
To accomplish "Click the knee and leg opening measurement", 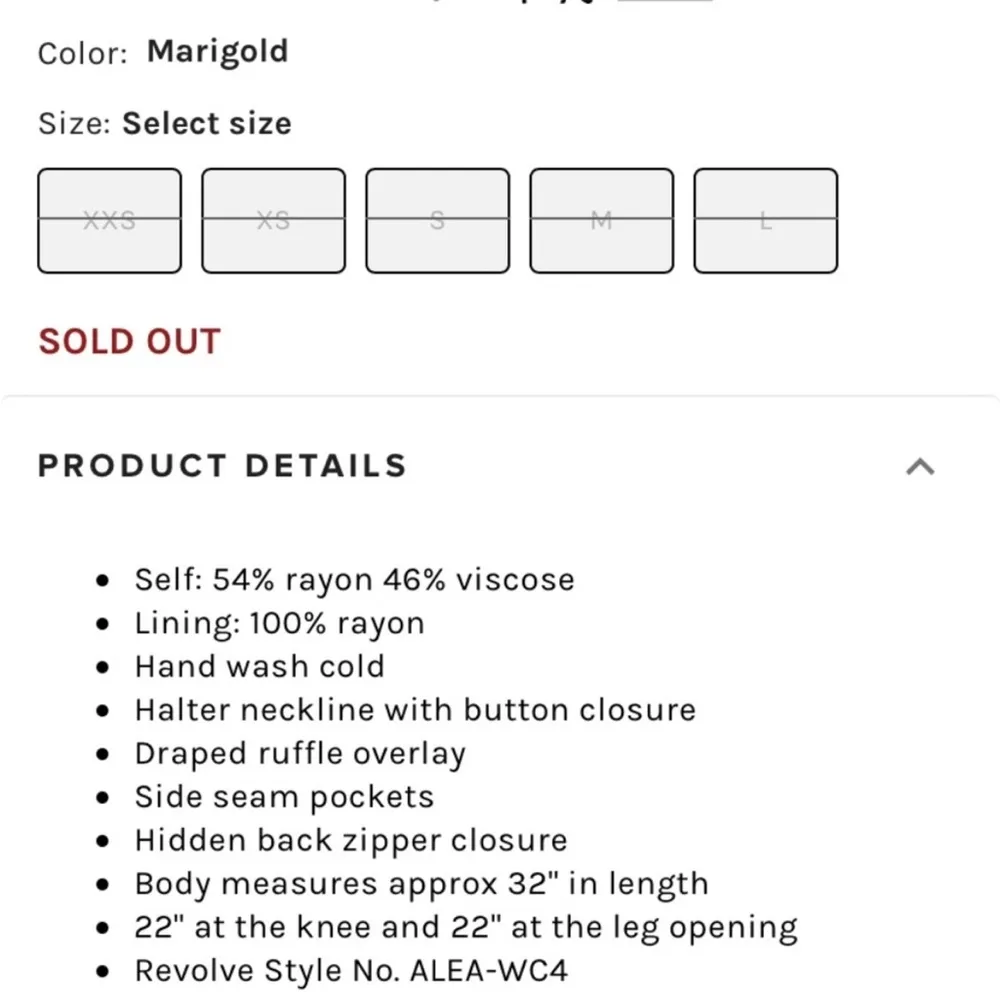I will 465,928.
